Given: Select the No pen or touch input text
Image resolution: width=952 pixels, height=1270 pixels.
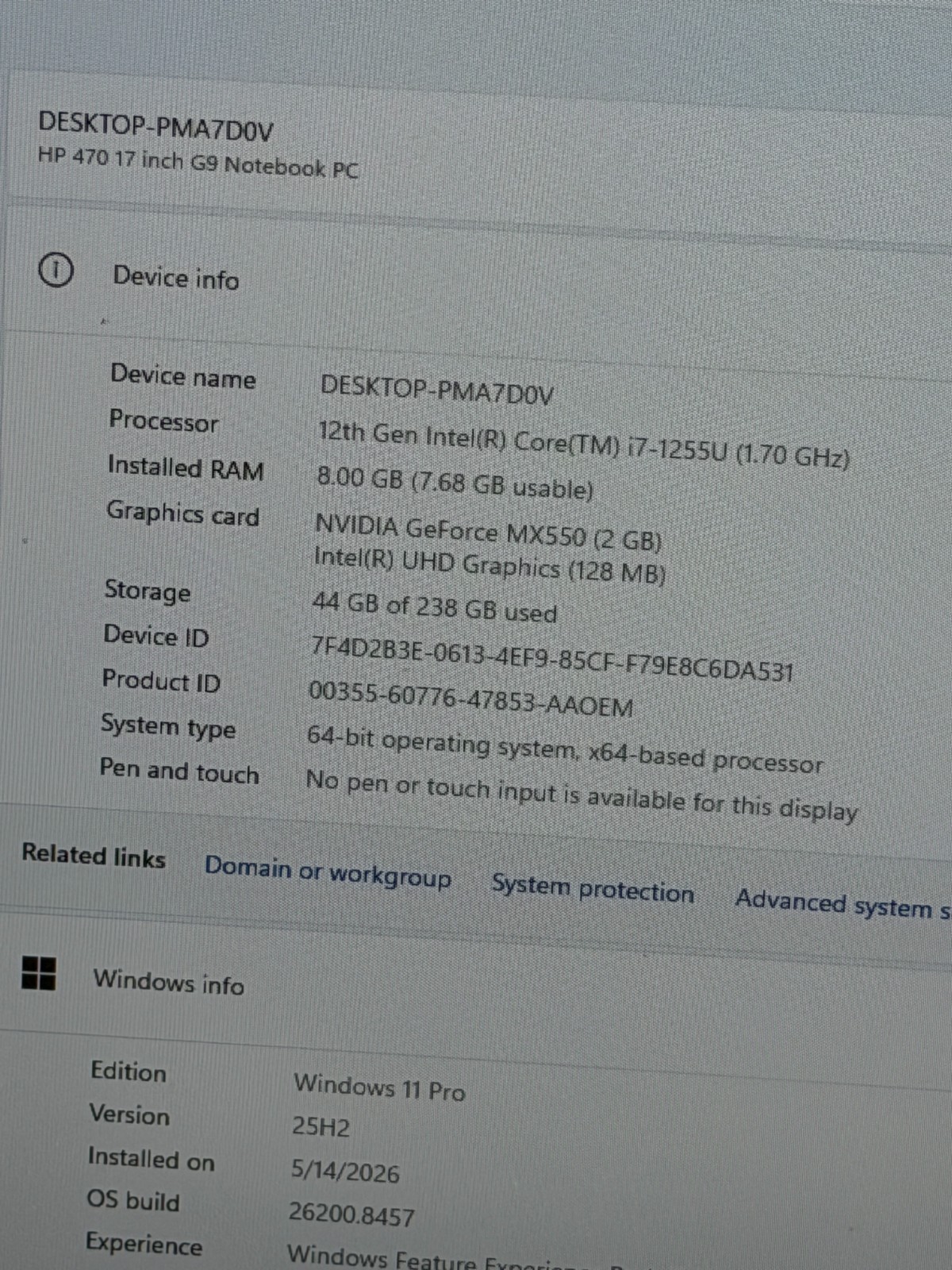Looking at the screenshot, I should [x=582, y=795].
